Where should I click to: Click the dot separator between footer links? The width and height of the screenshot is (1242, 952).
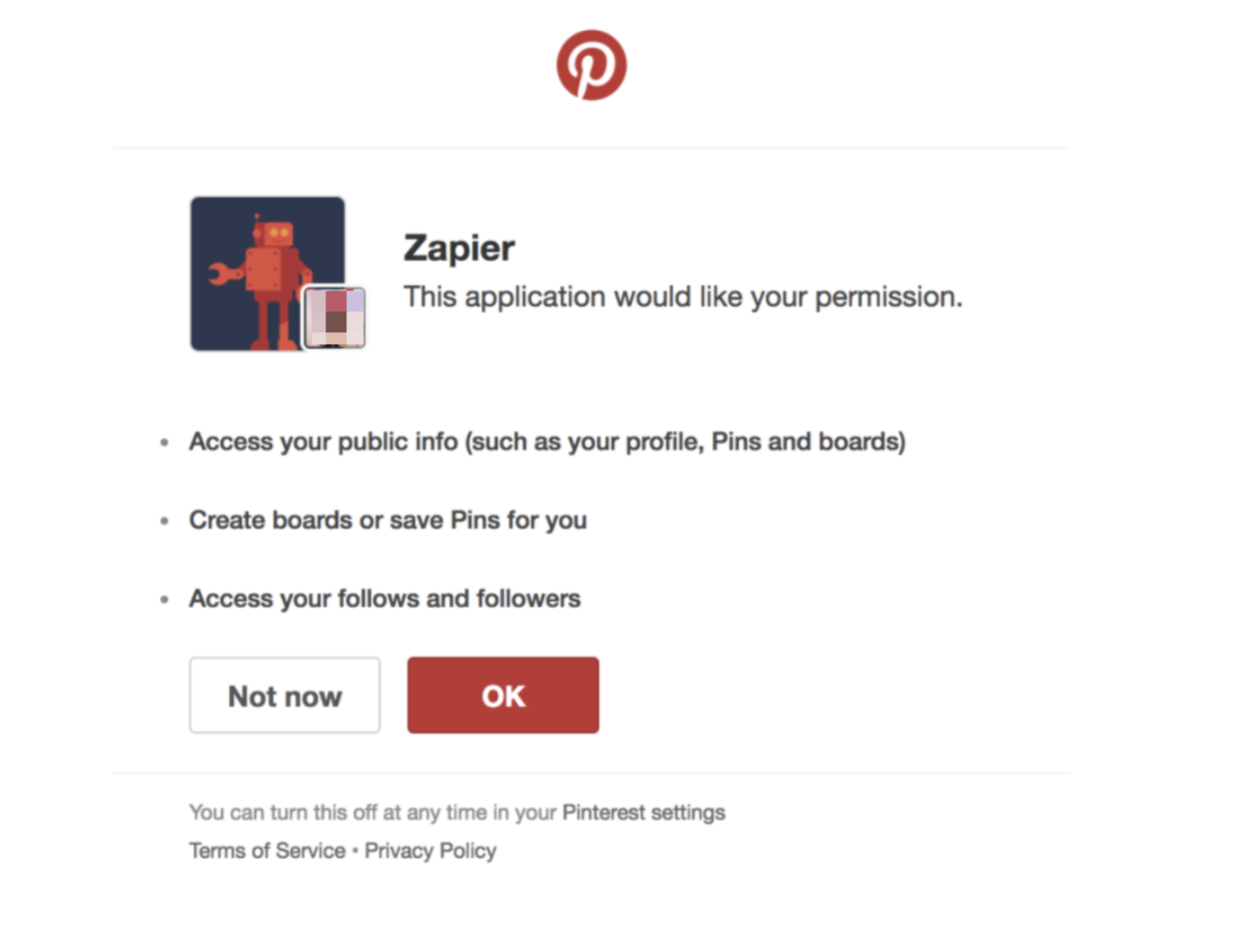click(355, 851)
